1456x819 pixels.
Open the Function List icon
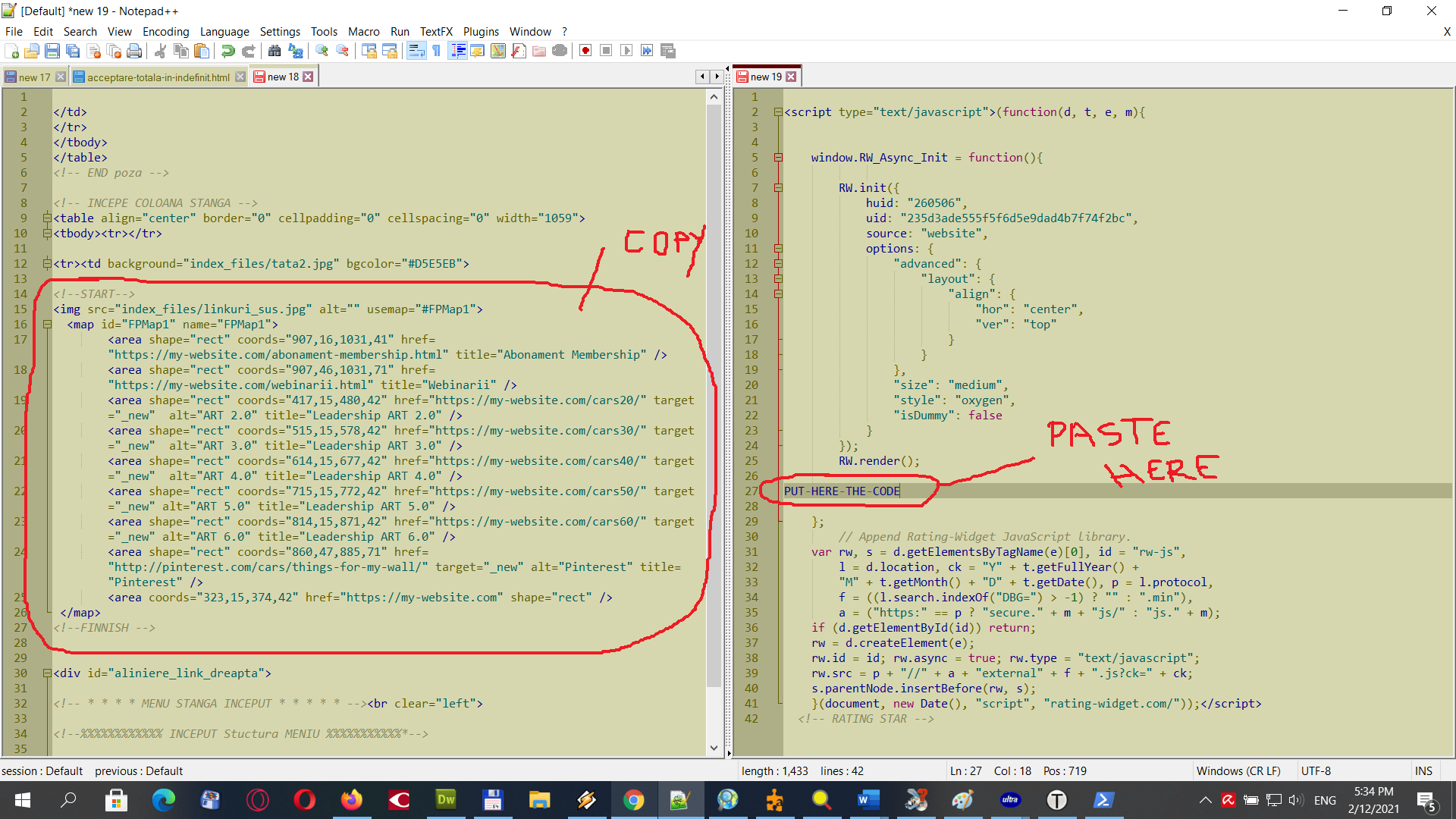tap(519, 51)
